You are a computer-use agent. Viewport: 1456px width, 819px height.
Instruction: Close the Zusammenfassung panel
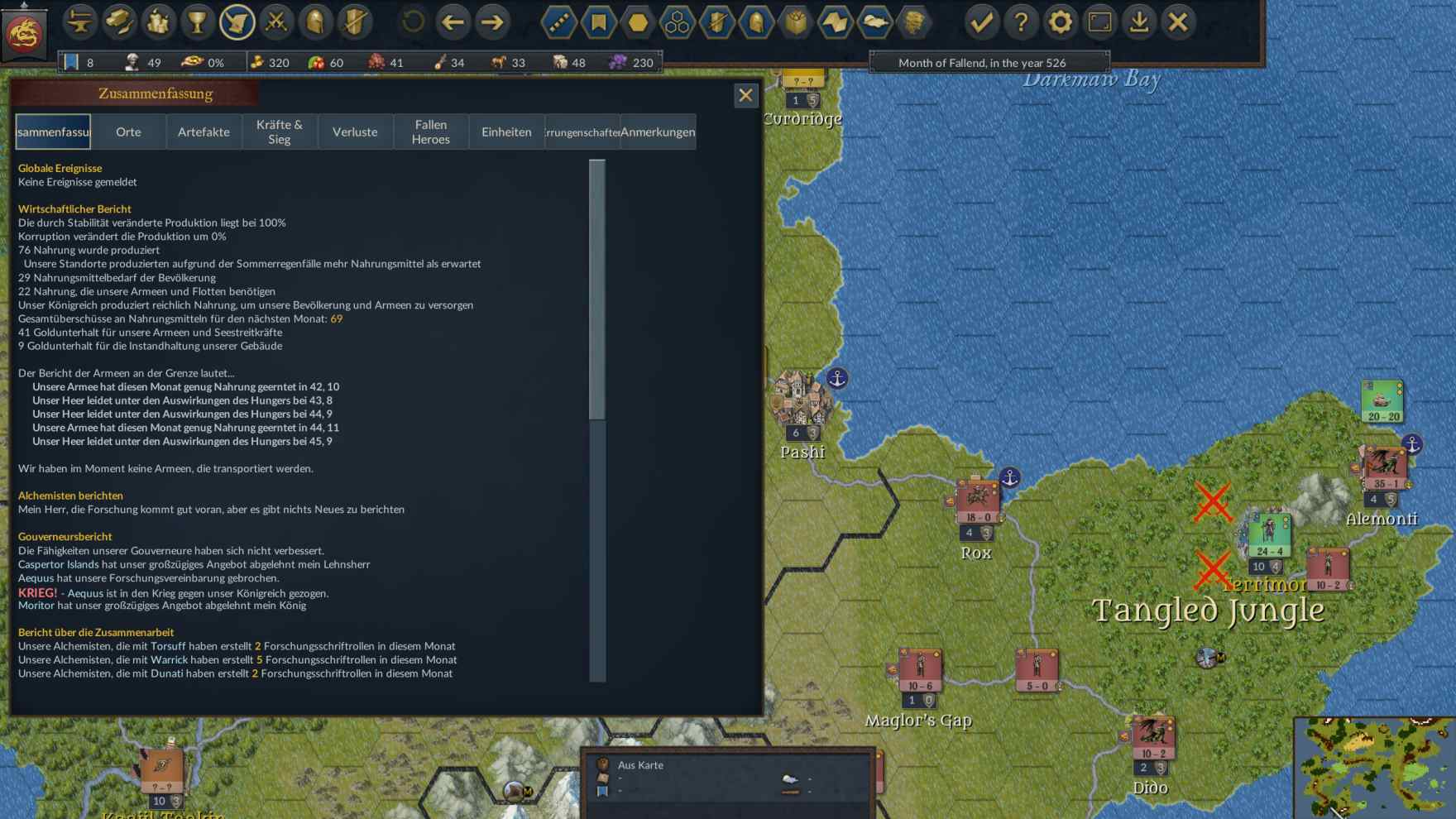coord(745,95)
